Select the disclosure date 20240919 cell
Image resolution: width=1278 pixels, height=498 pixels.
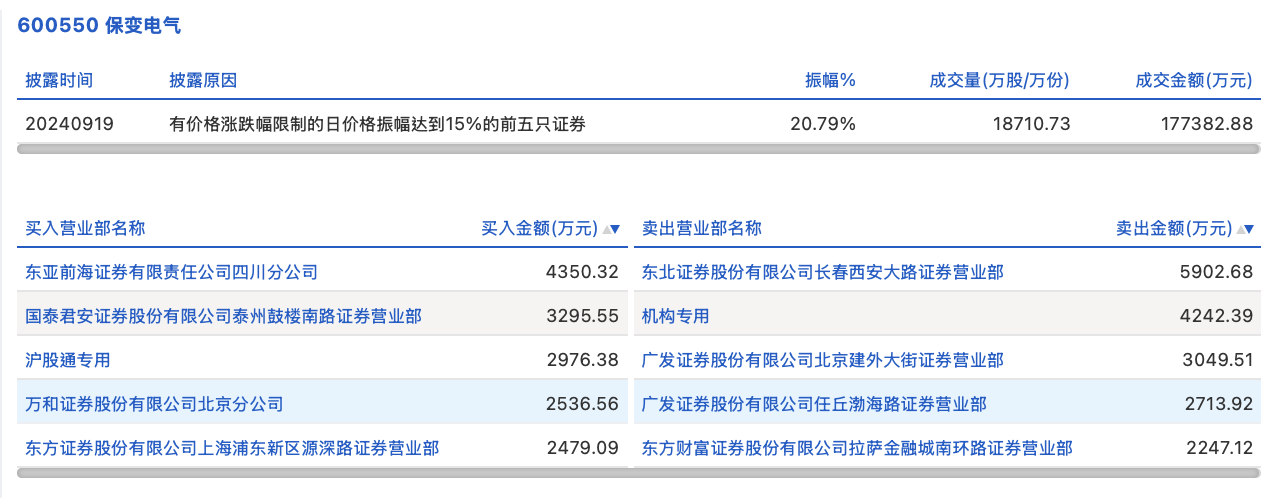(x=70, y=124)
